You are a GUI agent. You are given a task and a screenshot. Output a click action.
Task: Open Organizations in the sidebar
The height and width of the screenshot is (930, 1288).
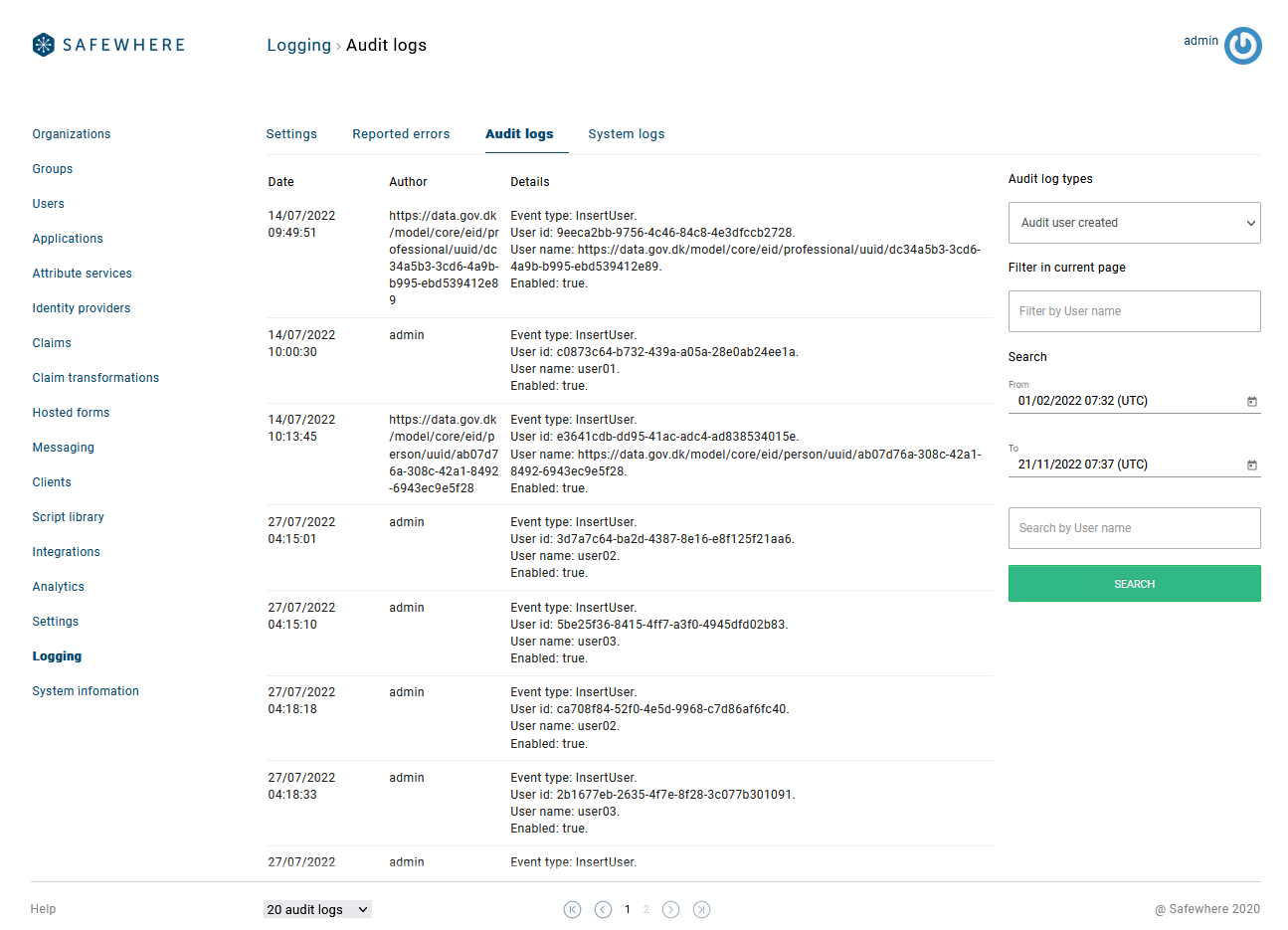tap(72, 134)
